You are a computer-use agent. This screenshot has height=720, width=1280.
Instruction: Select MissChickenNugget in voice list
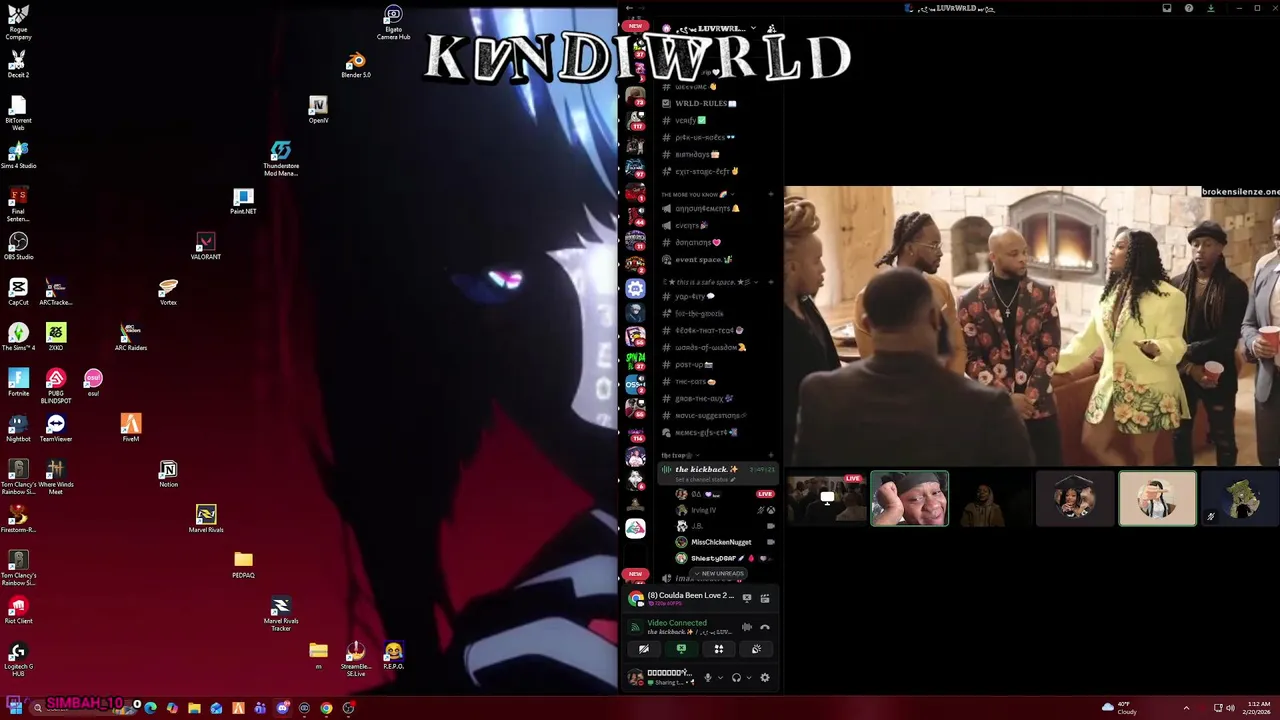click(721, 542)
